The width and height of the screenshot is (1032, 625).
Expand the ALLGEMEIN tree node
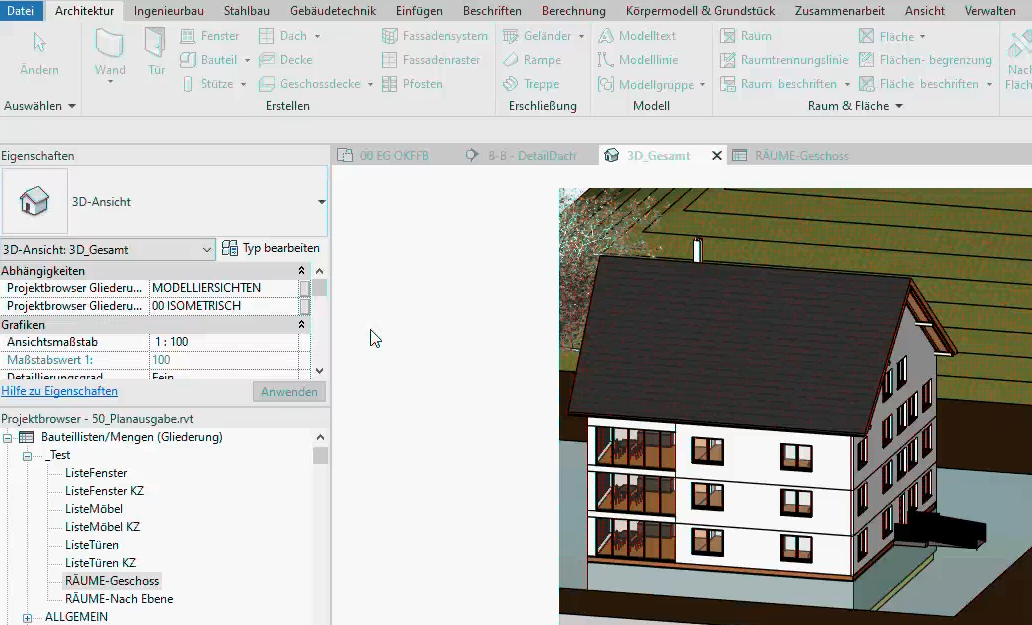coord(27,617)
